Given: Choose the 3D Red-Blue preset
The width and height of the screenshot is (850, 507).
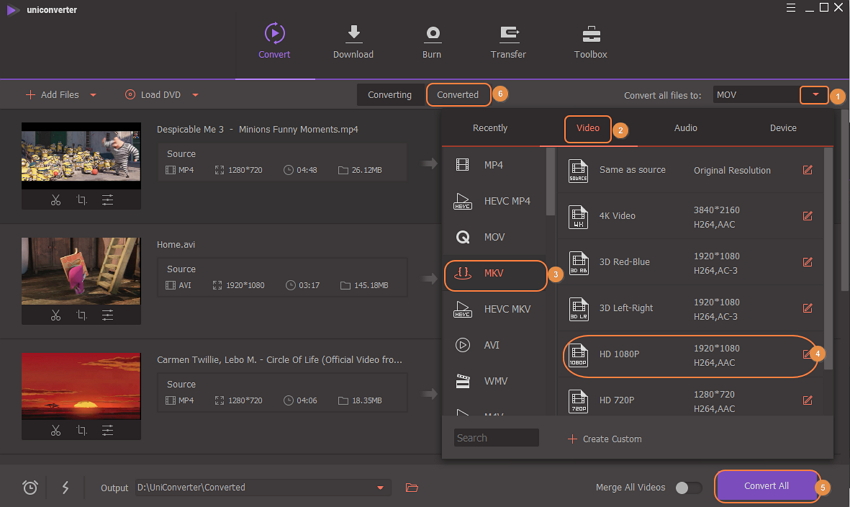Looking at the screenshot, I should coord(690,262).
